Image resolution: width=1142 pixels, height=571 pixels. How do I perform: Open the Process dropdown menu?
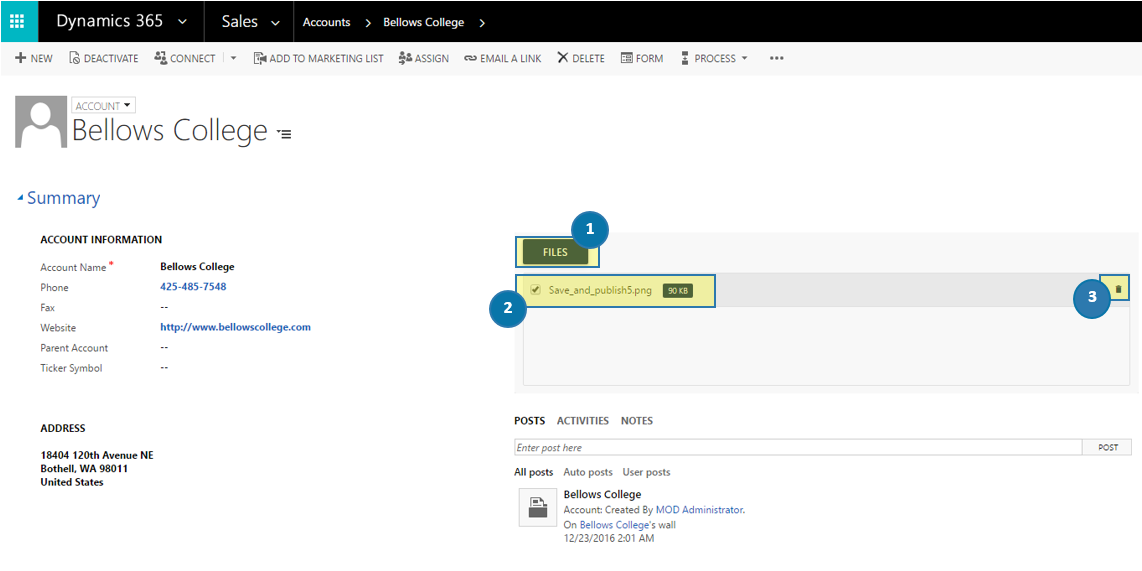[x=744, y=59]
